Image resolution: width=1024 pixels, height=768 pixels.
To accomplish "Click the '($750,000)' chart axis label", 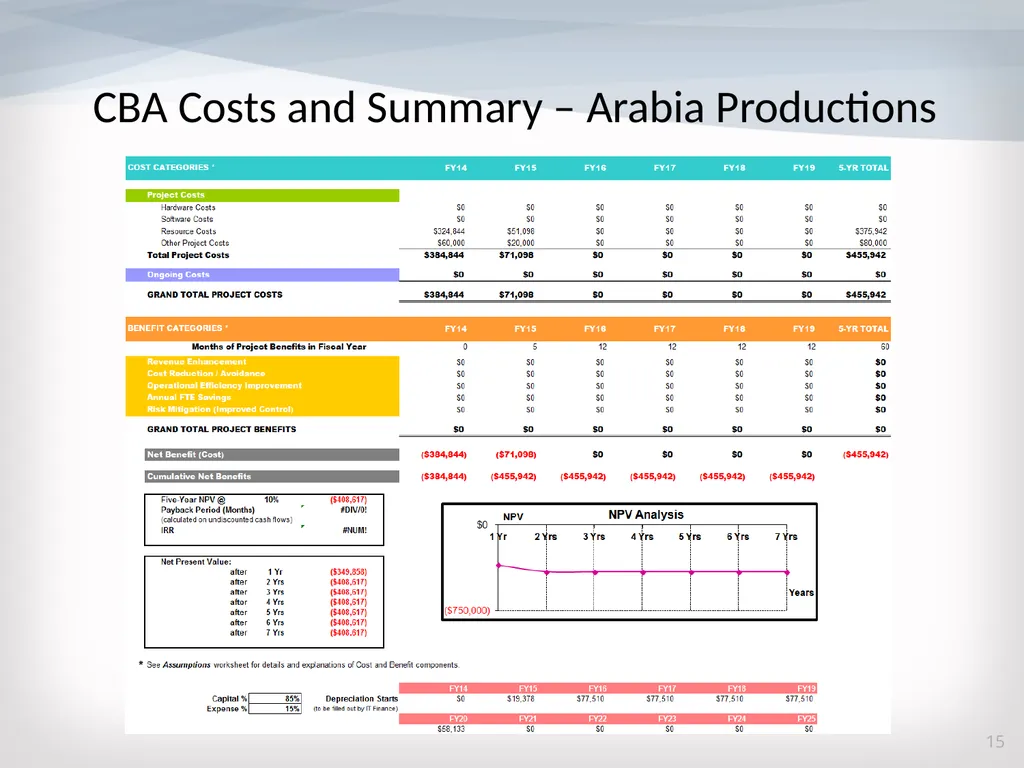I will [x=467, y=610].
